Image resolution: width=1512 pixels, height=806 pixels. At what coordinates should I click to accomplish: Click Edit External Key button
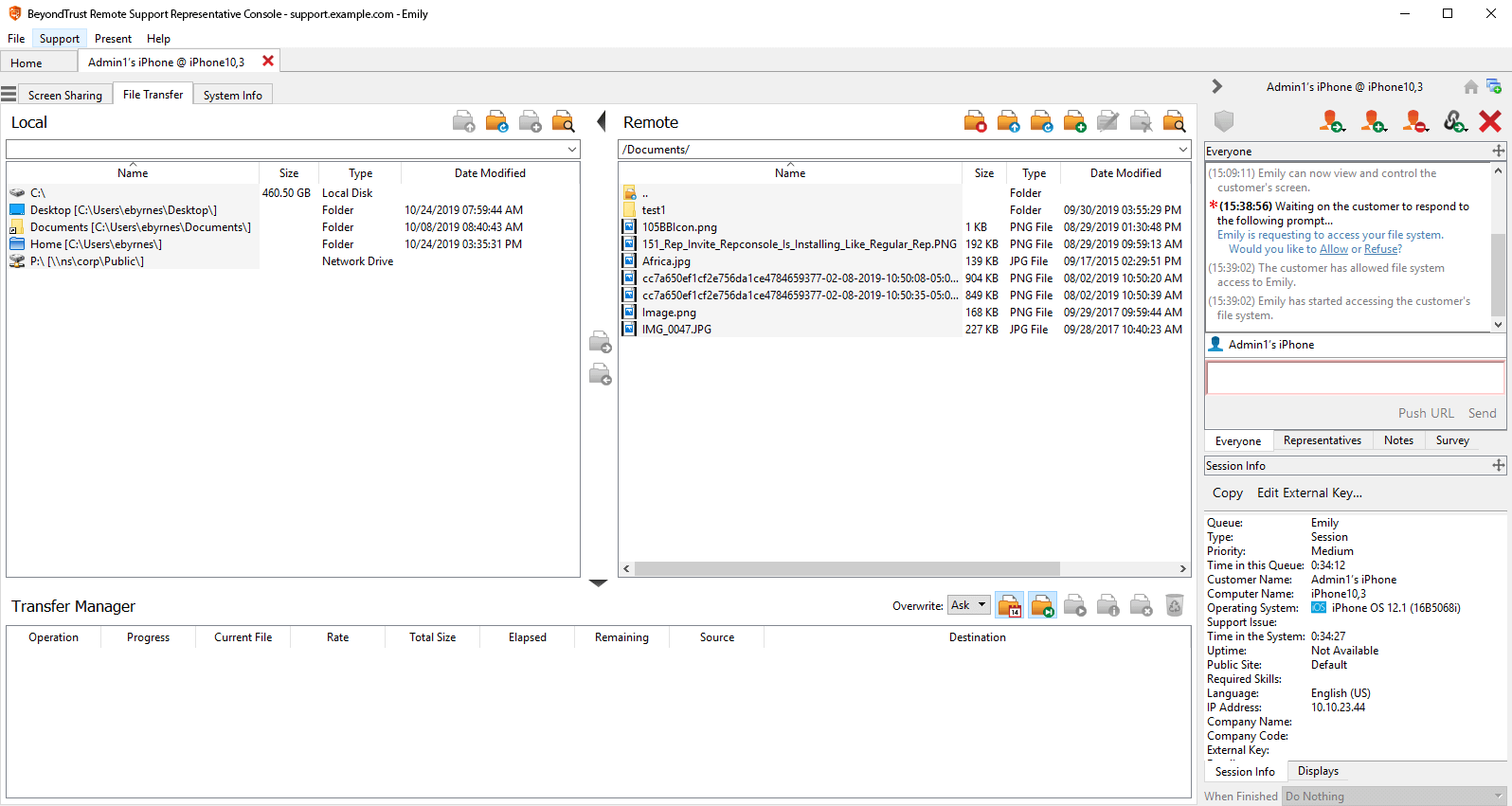click(1309, 493)
